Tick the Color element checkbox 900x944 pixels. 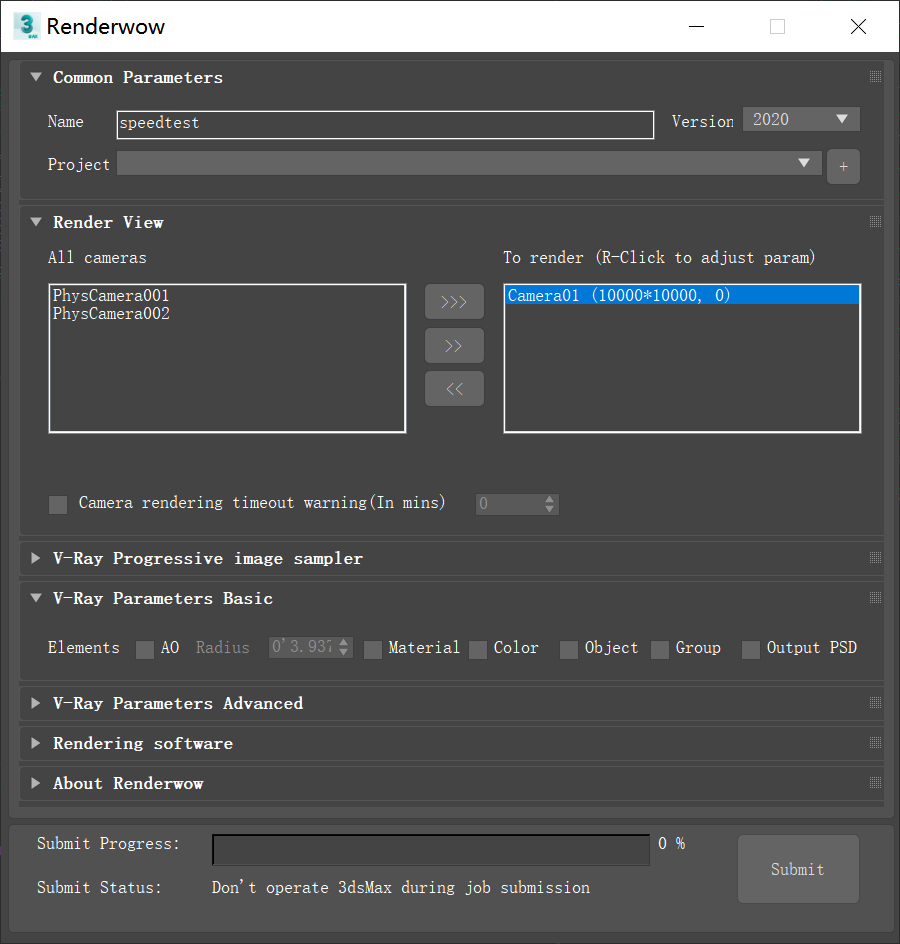(x=478, y=650)
